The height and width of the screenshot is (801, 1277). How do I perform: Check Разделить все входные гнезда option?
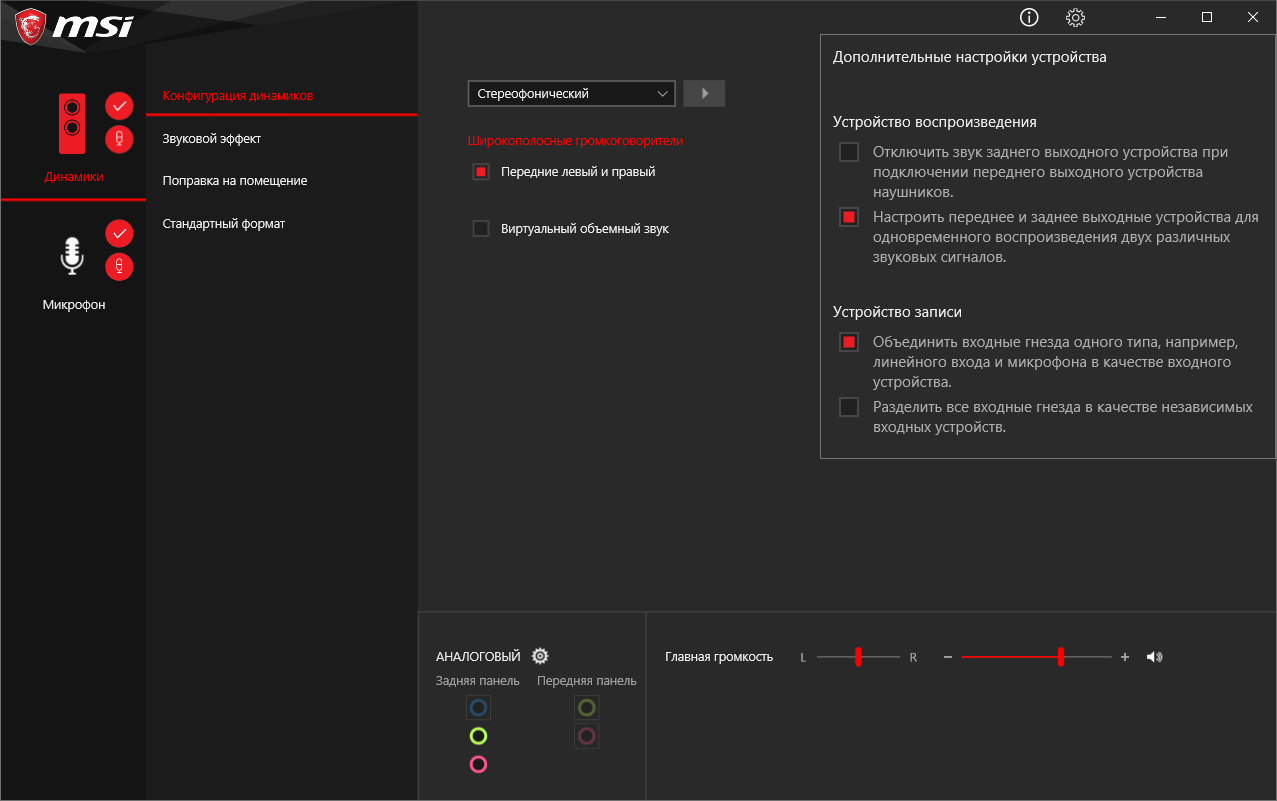849,407
